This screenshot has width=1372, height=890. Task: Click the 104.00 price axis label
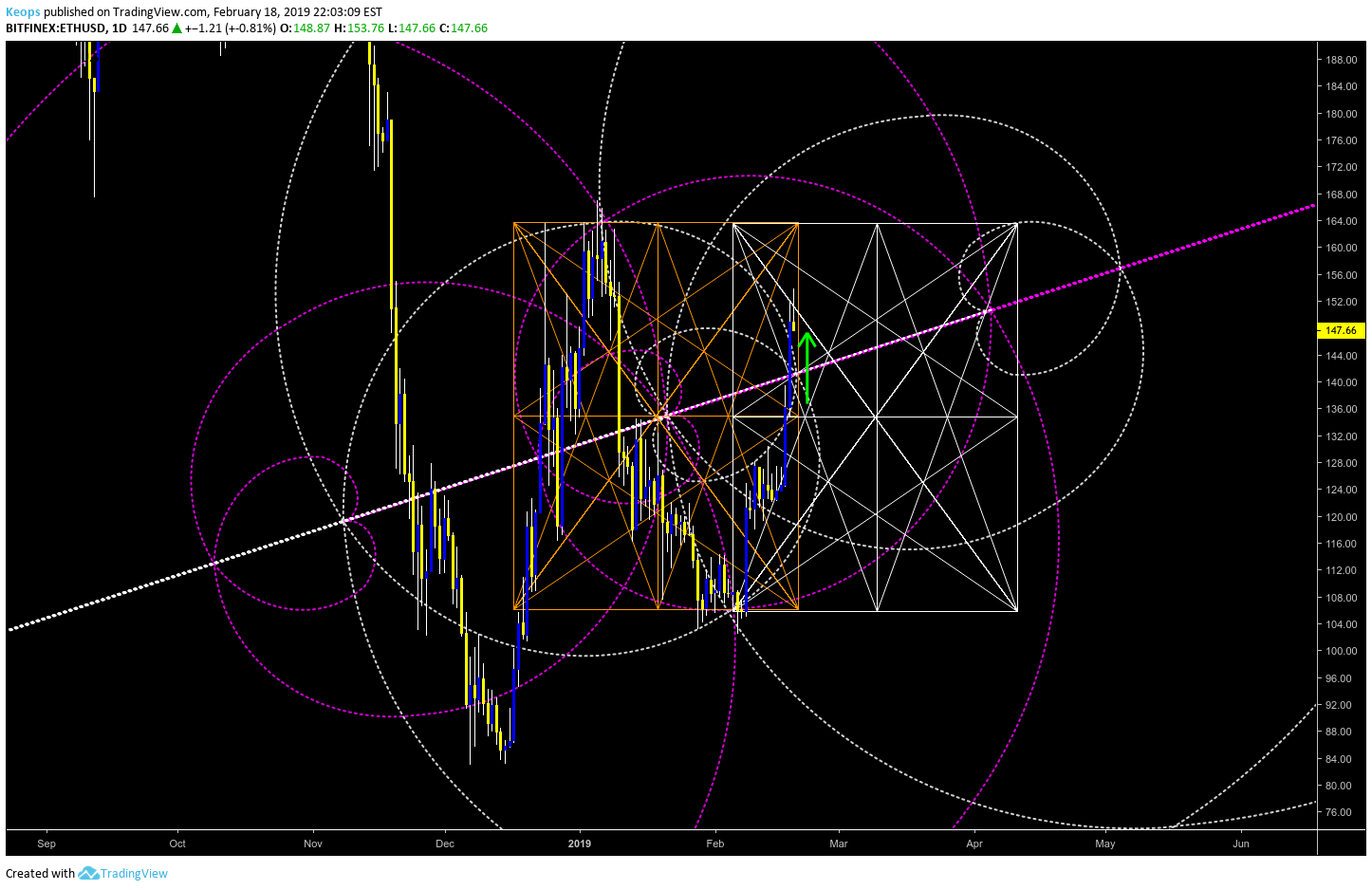(x=1341, y=624)
